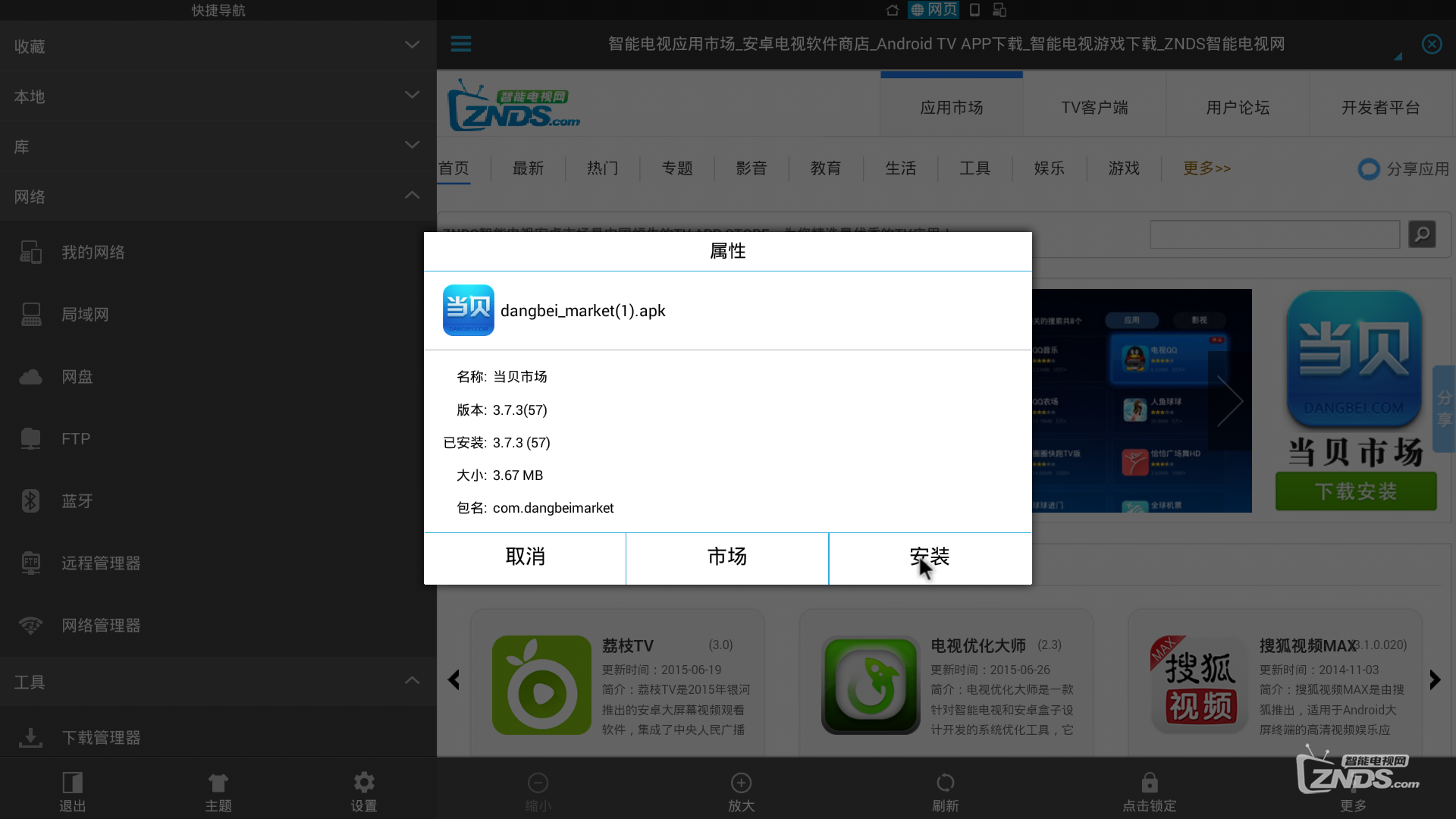Select the 网页 web tab in top bar

point(934,10)
